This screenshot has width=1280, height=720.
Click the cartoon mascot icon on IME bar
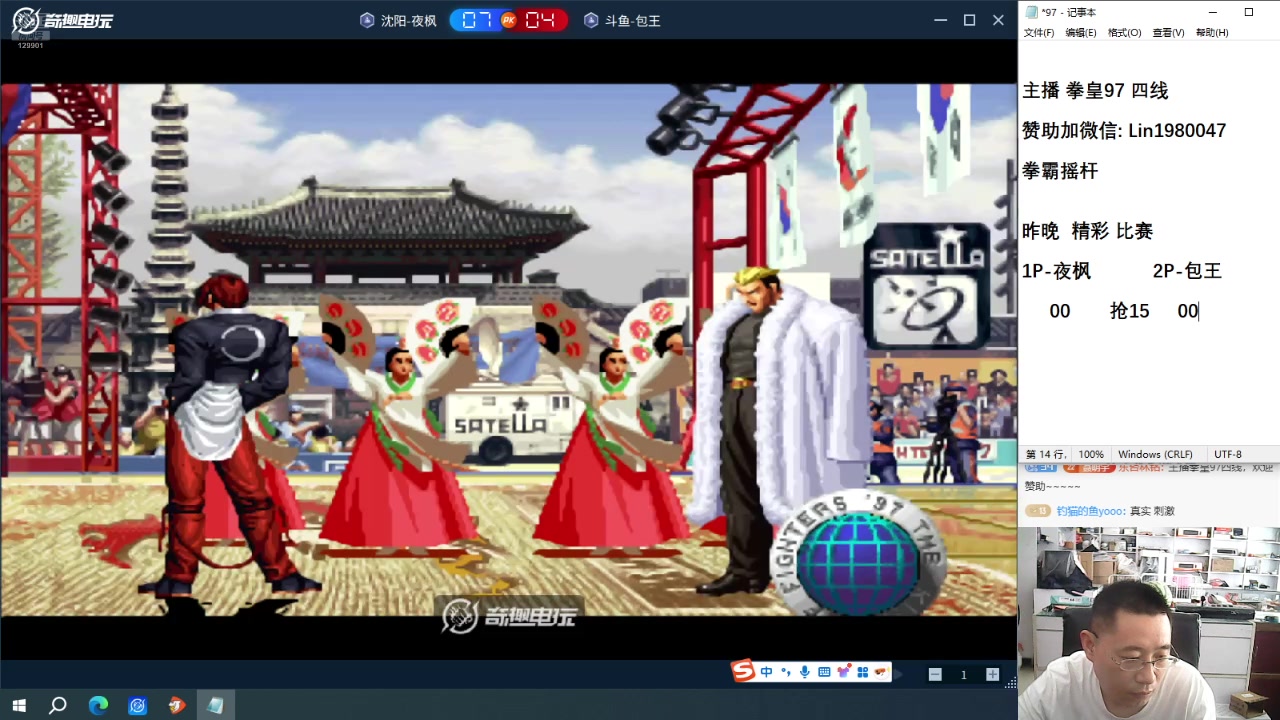pos(881,672)
